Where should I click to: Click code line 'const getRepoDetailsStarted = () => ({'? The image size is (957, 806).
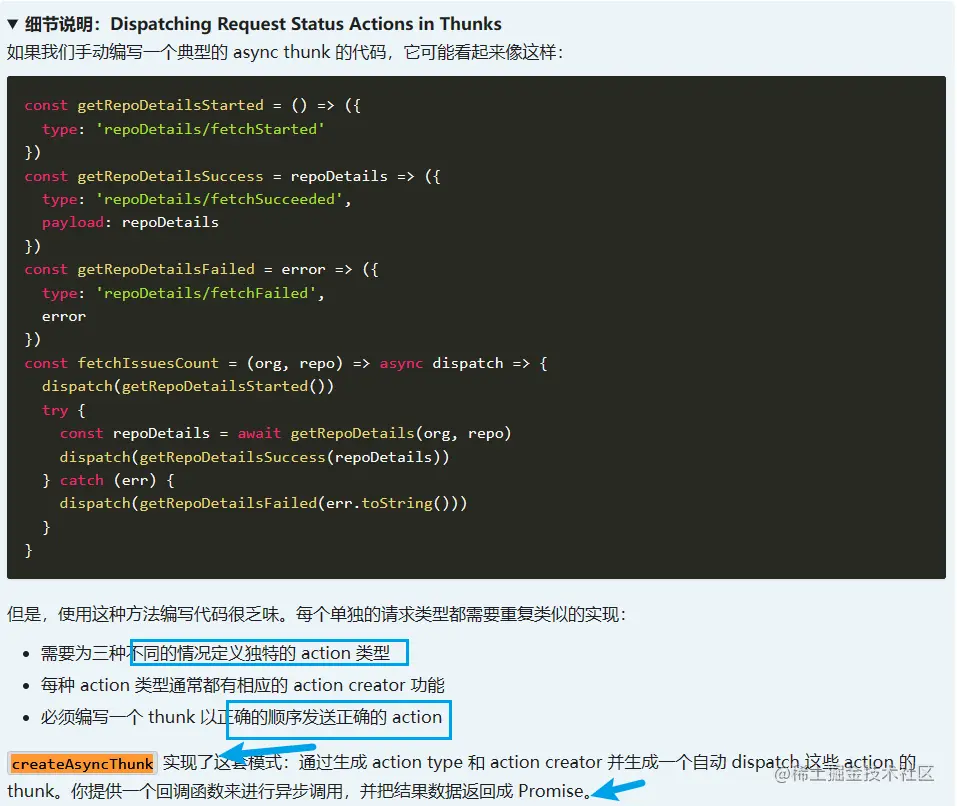coord(193,106)
